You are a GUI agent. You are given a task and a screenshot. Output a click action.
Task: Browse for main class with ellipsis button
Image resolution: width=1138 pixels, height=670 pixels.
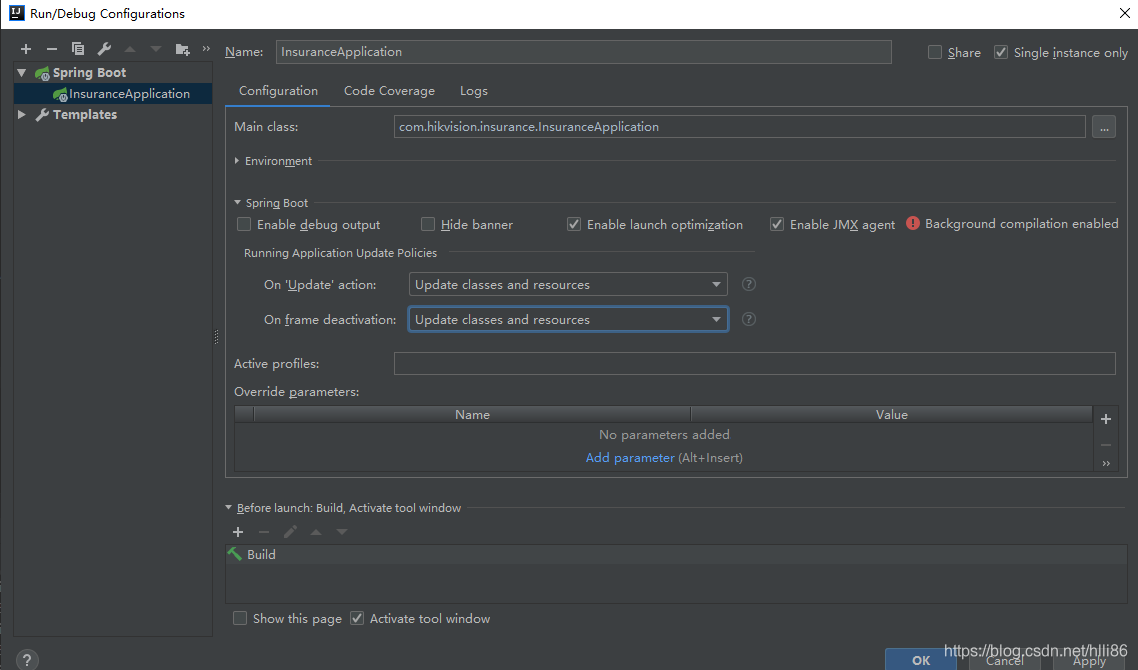click(x=1104, y=127)
